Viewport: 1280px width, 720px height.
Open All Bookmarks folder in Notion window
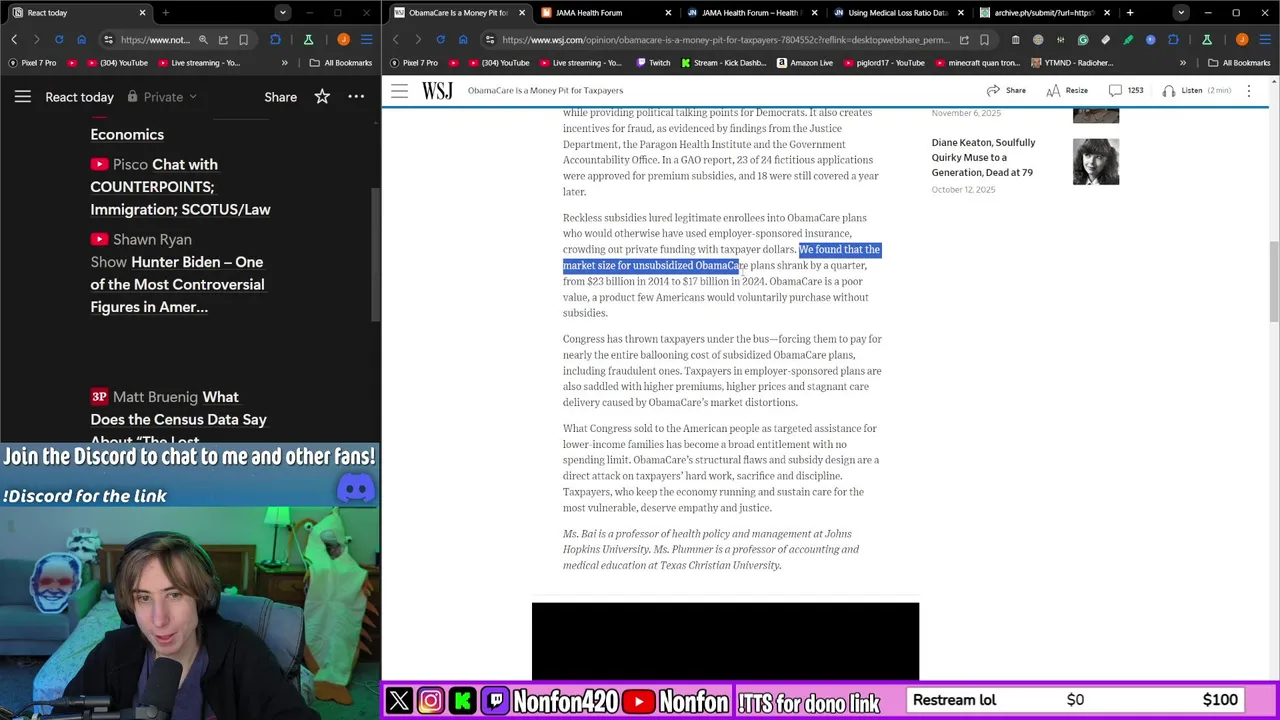pyautogui.click(x=340, y=63)
